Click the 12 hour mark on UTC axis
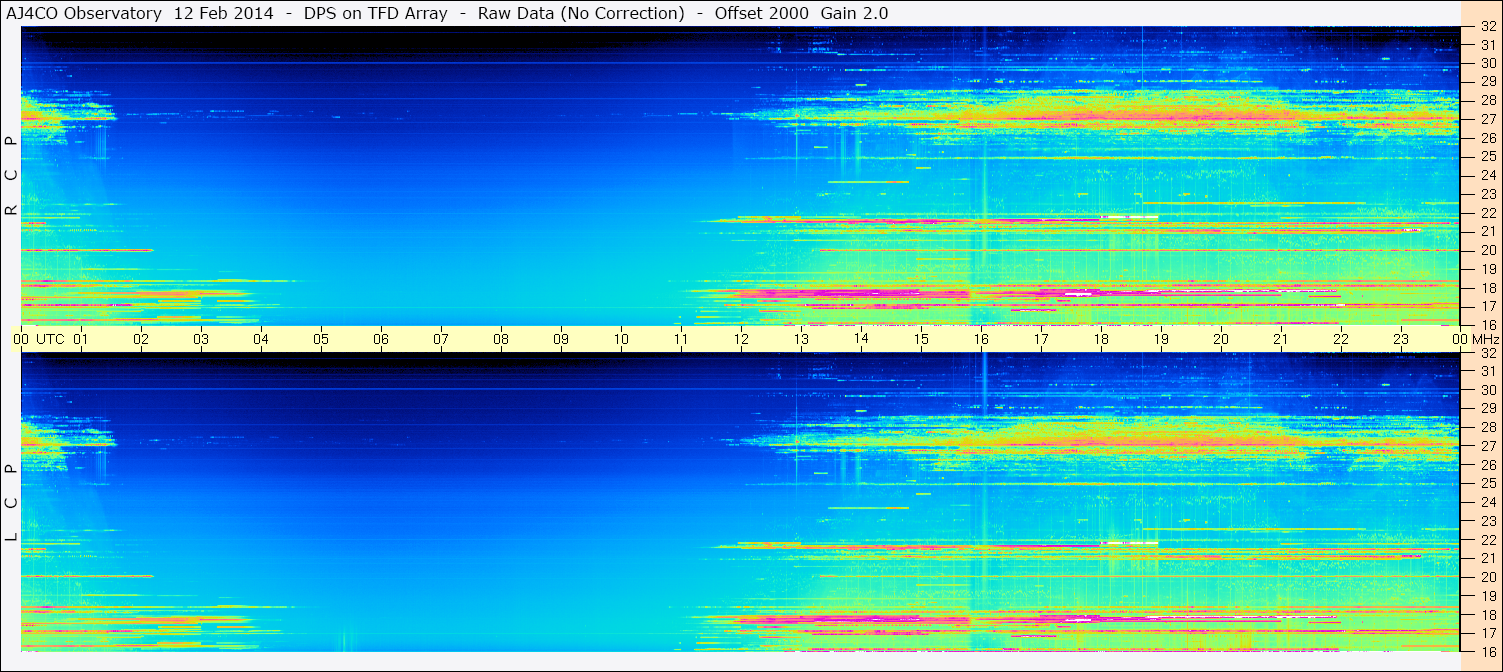The image size is (1503, 672). pyautogui.click(x=741, y=339)
